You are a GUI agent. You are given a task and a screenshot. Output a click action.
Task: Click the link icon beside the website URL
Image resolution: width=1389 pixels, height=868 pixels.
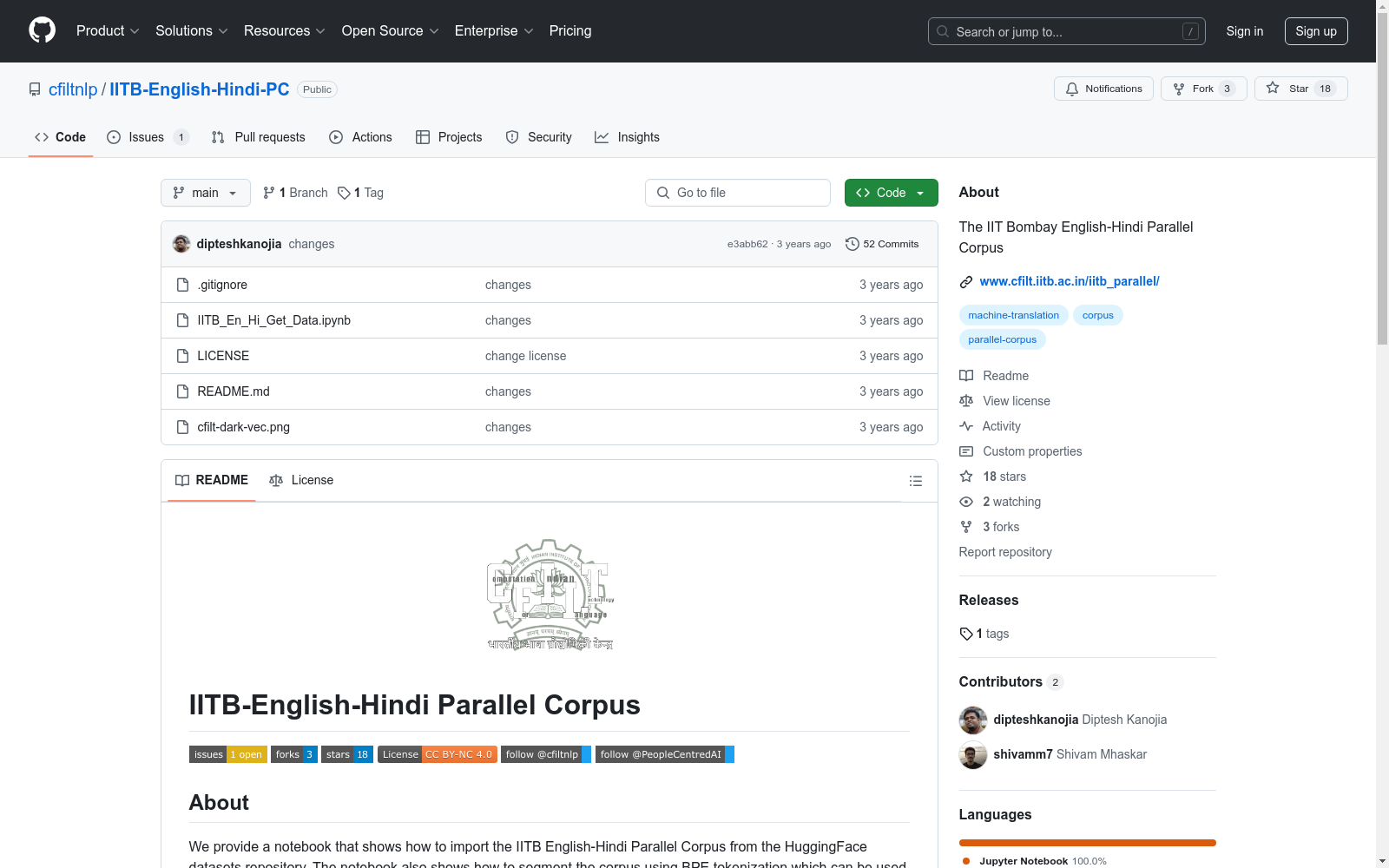(966, 281)
